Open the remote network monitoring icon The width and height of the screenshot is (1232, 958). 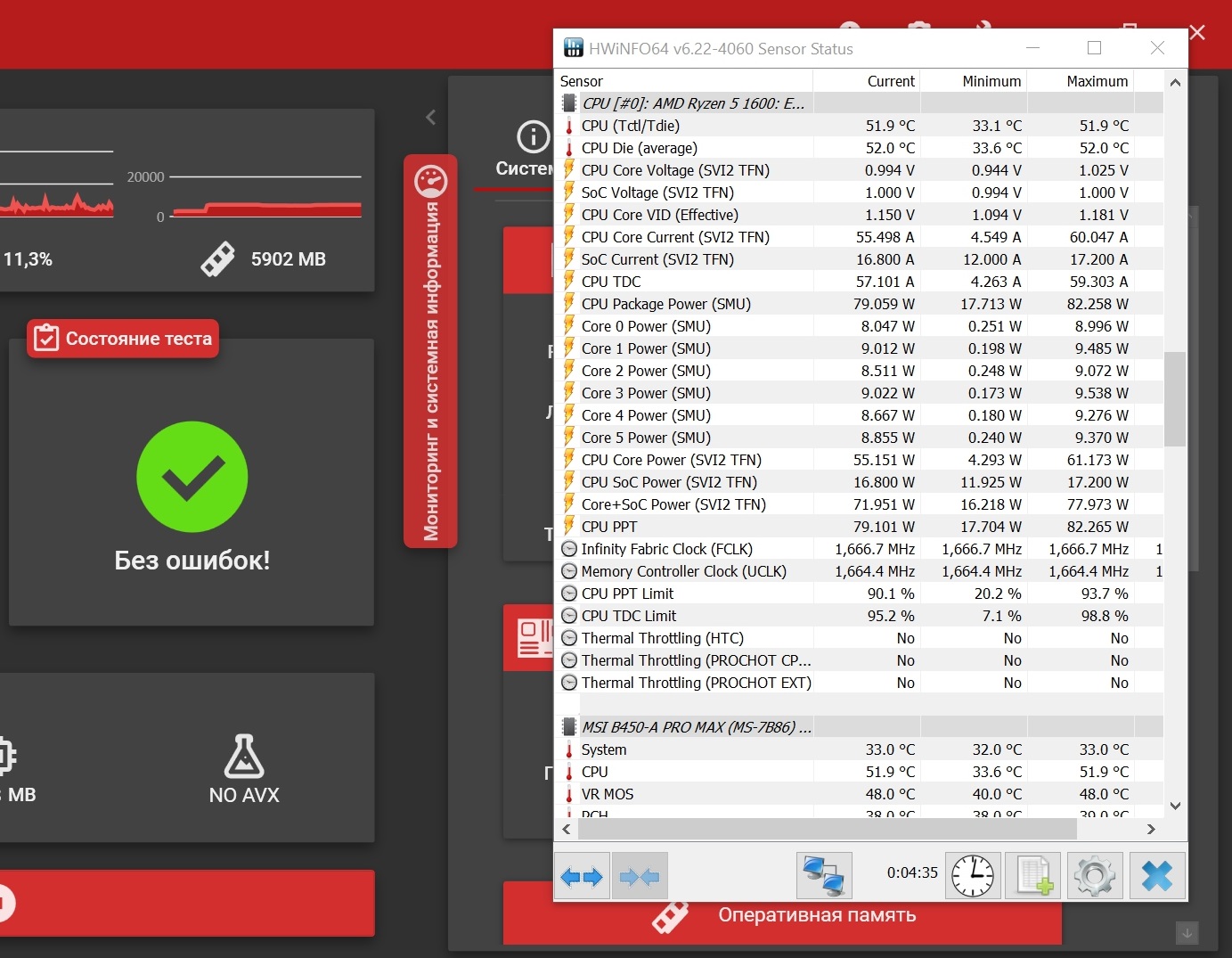tap(823, 876)
